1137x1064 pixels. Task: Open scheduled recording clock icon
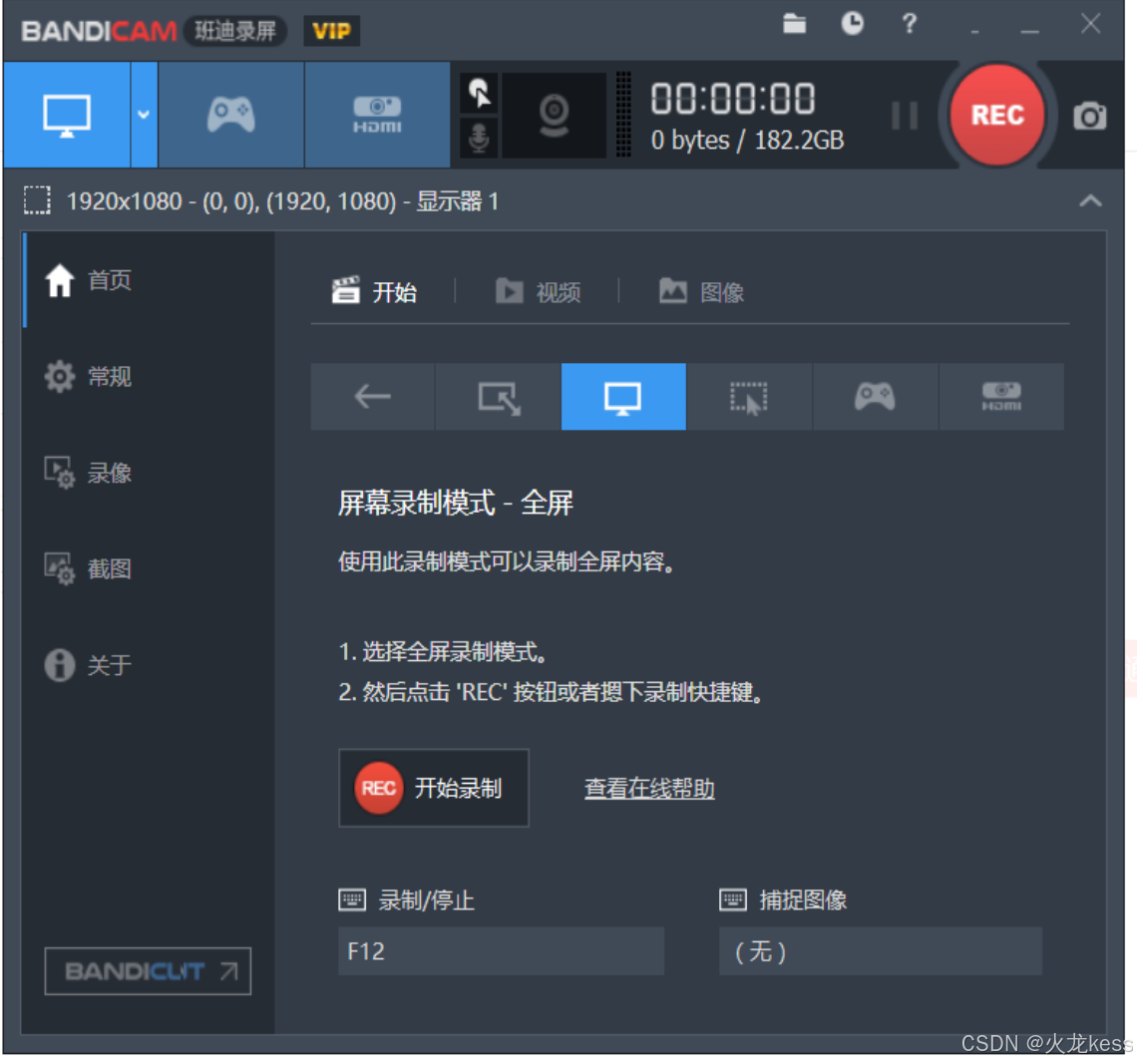coord(852,23)
